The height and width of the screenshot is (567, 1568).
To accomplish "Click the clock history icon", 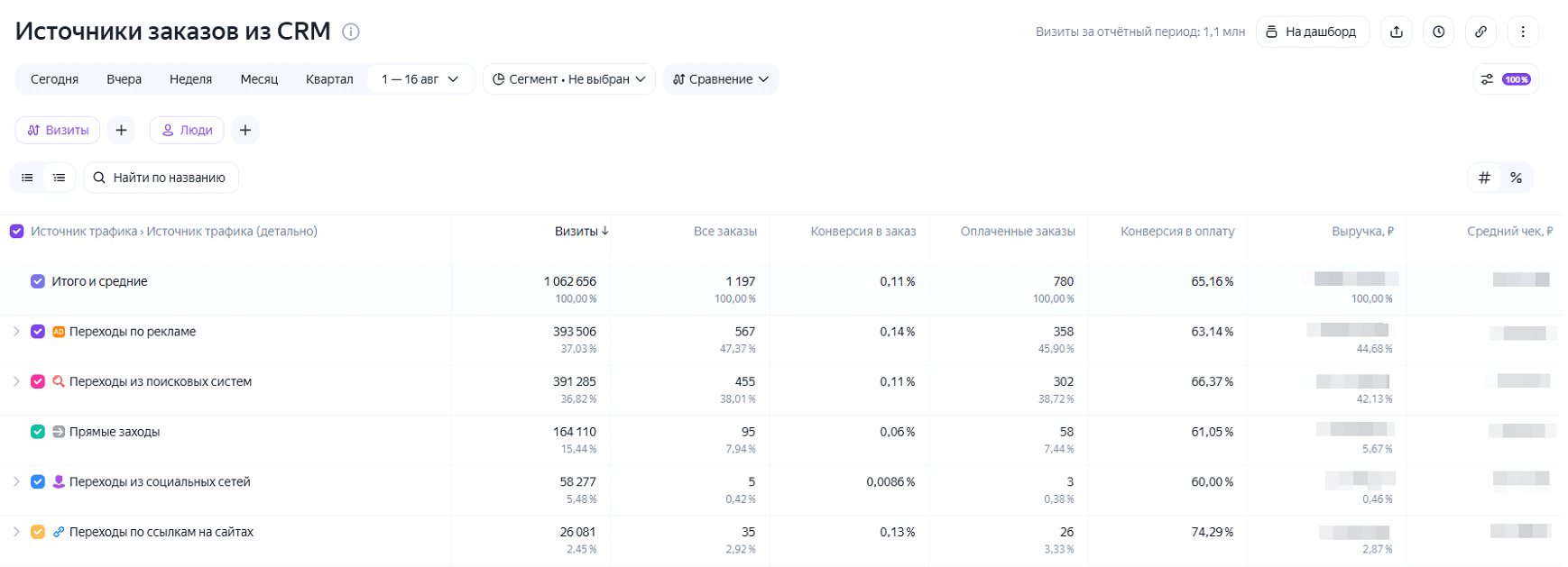I will (1439, 32).
